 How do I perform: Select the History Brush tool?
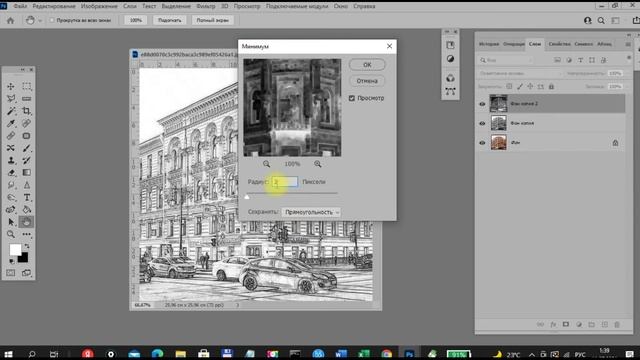tap(27, 160)
